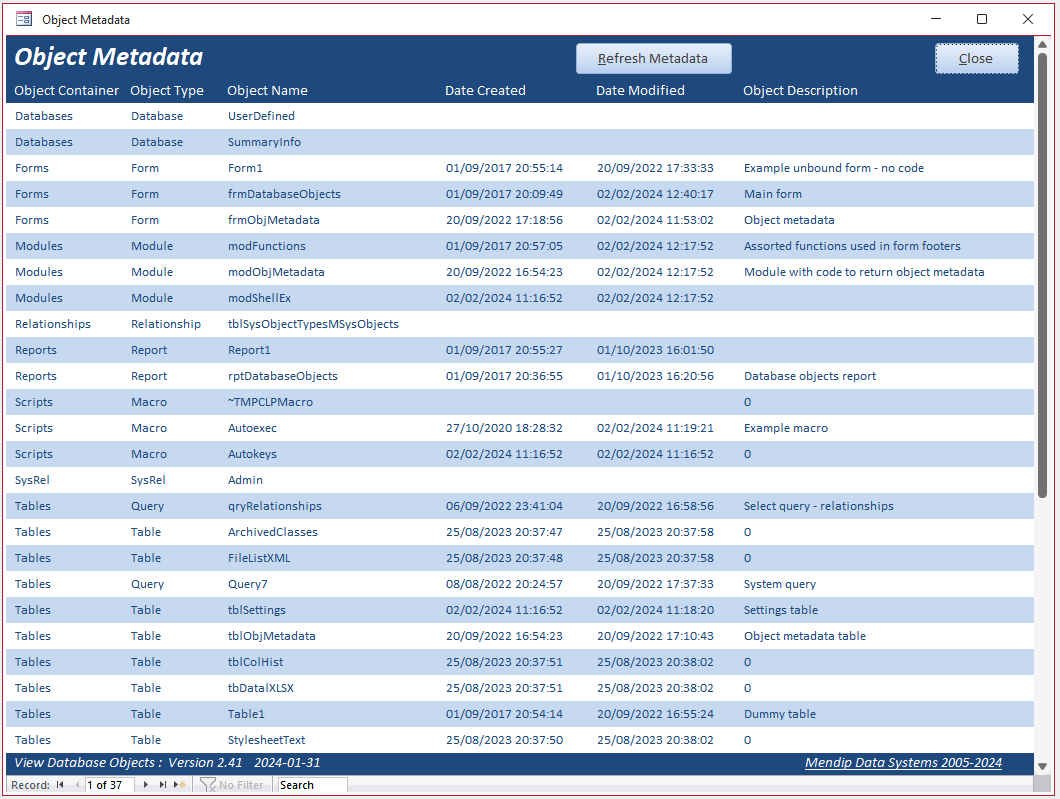This screenshot has height=799, width=1060.
Task: Select the qryRelationships query name
Action: tap(274, 506)
